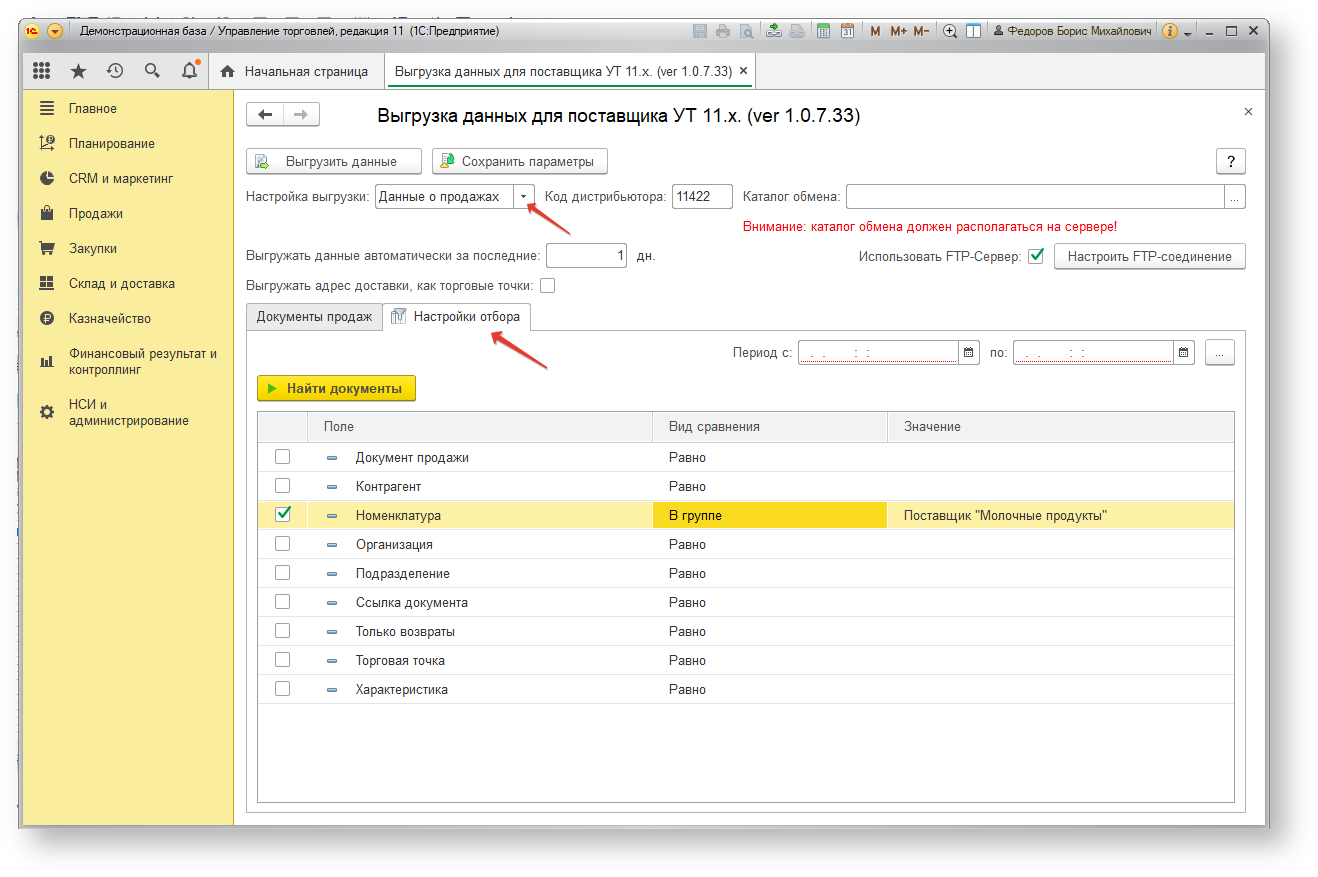Uncheck the Номенклатура filter checkbox

[x=283, y=514]
